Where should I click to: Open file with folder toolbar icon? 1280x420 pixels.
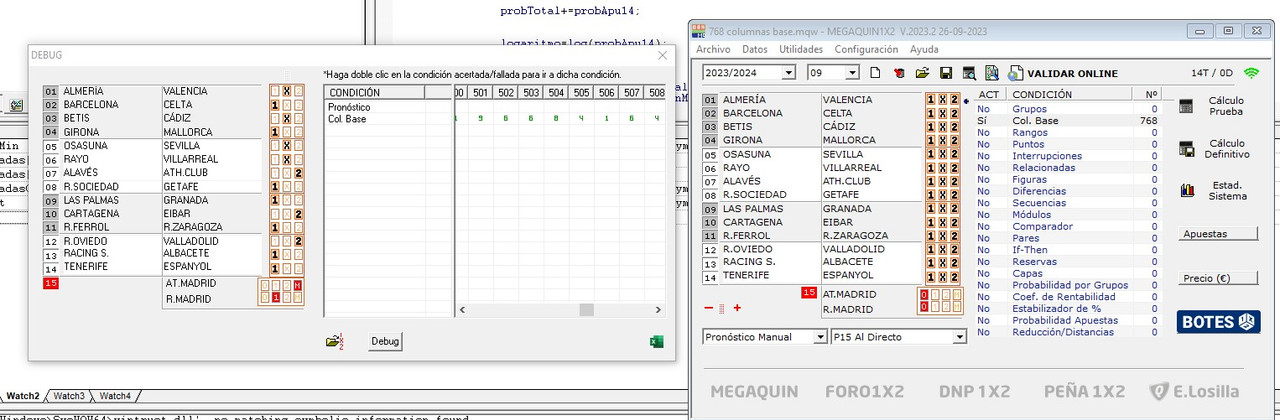point(921,73)
